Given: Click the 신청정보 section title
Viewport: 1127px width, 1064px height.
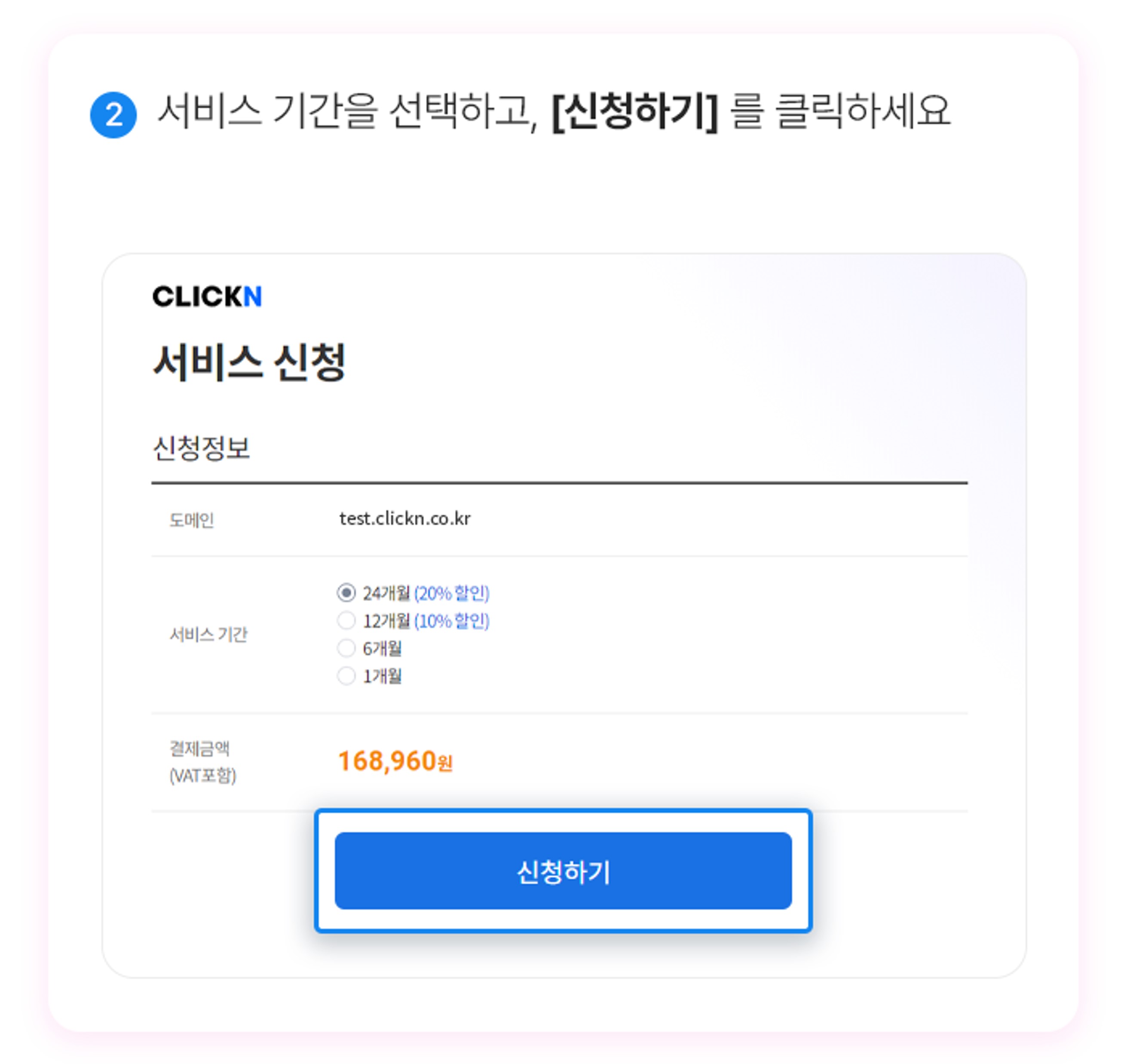Looking at the screenshot, I should point(201,448).
